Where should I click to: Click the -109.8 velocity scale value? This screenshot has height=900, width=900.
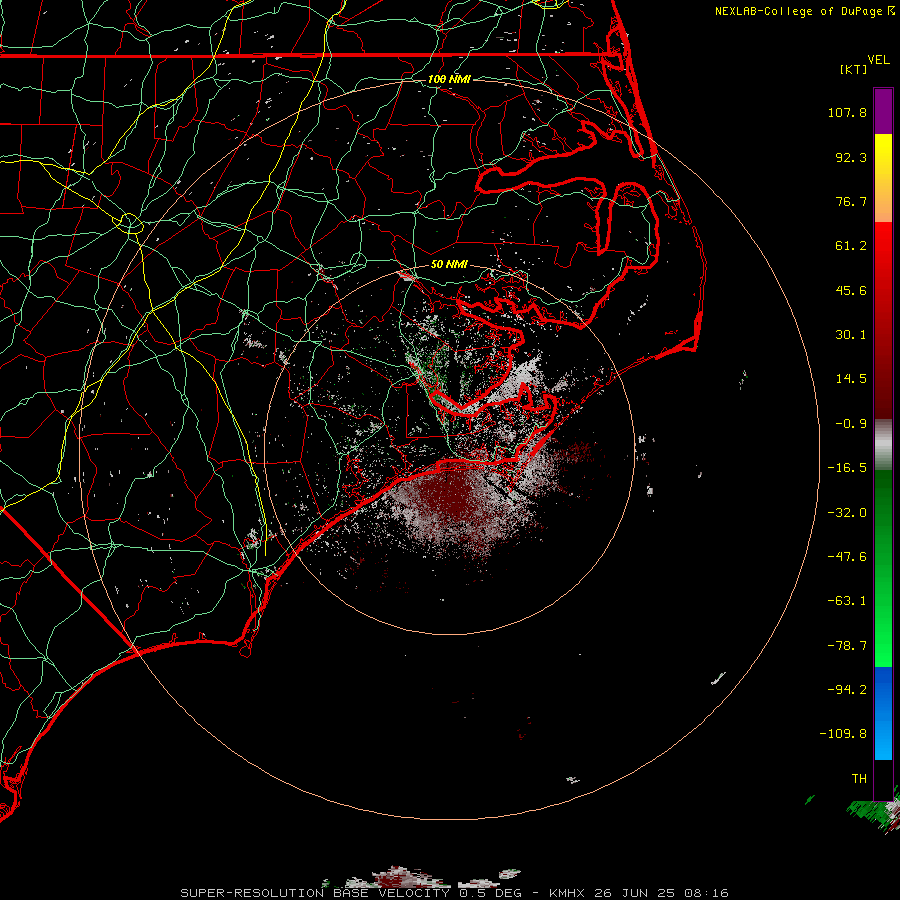843,734
